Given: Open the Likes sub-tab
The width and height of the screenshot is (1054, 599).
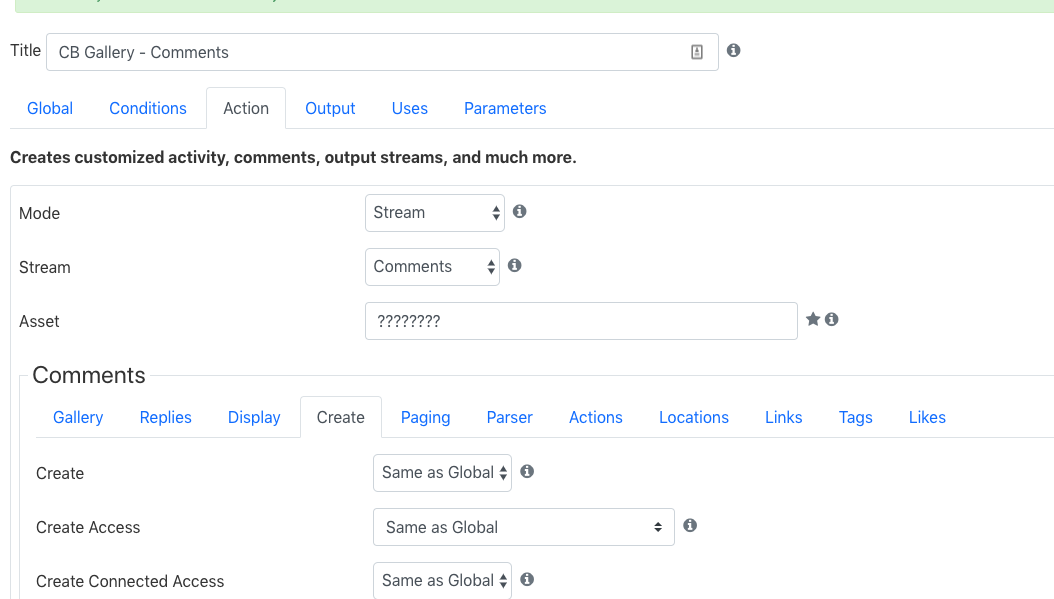Looking at the screenshot, I should [x=927, y=417].
